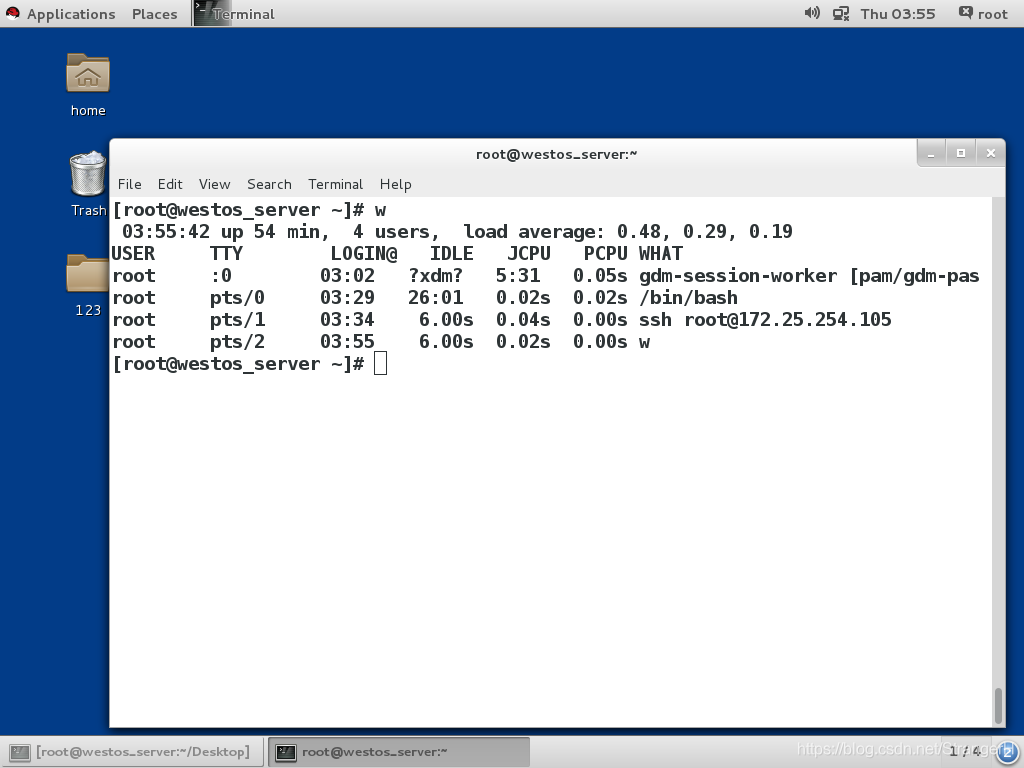Click the workspace switcher indicator

[x=964, y=752]
